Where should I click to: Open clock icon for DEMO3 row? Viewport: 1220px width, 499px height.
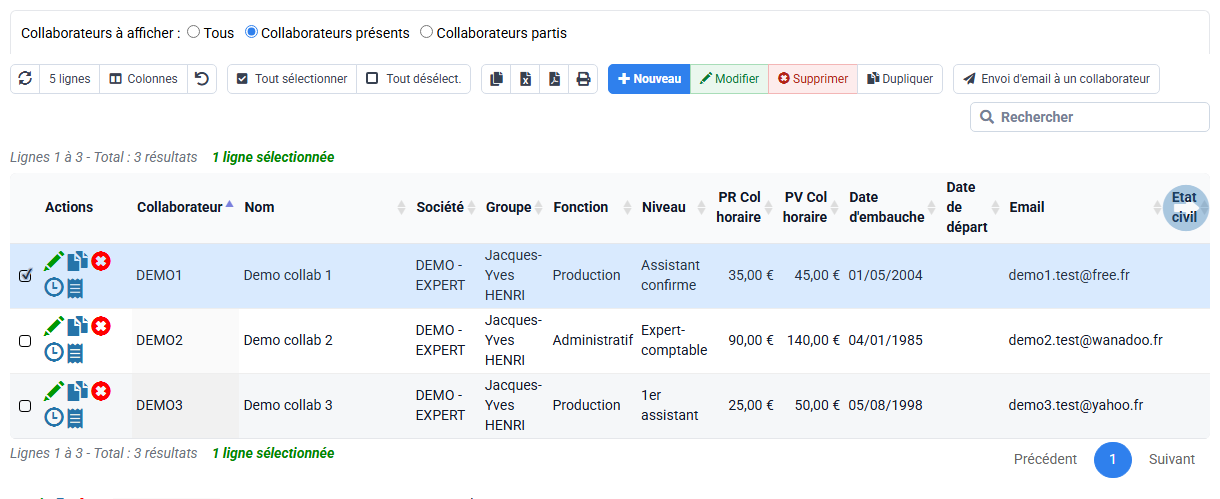click(54, 417)
